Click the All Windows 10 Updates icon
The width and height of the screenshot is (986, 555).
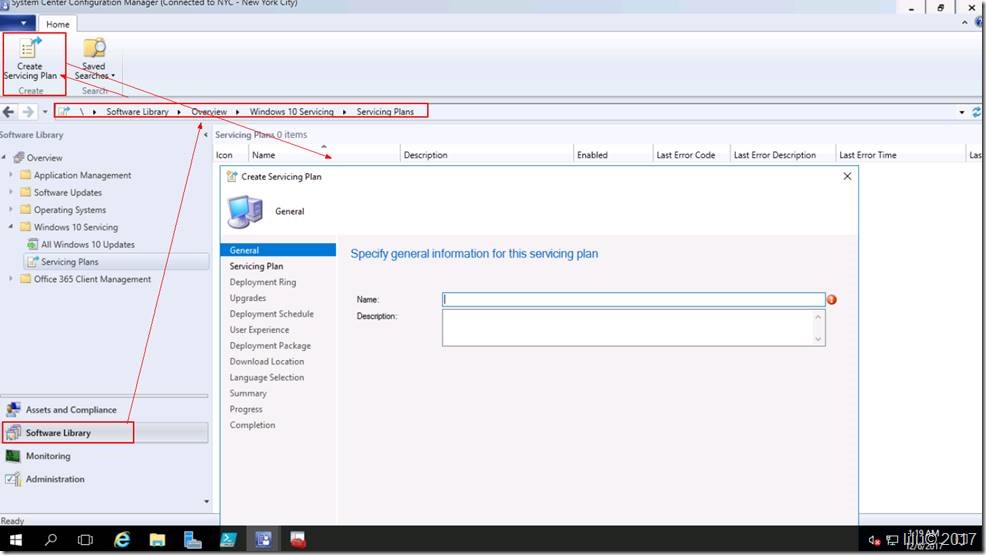33,244
